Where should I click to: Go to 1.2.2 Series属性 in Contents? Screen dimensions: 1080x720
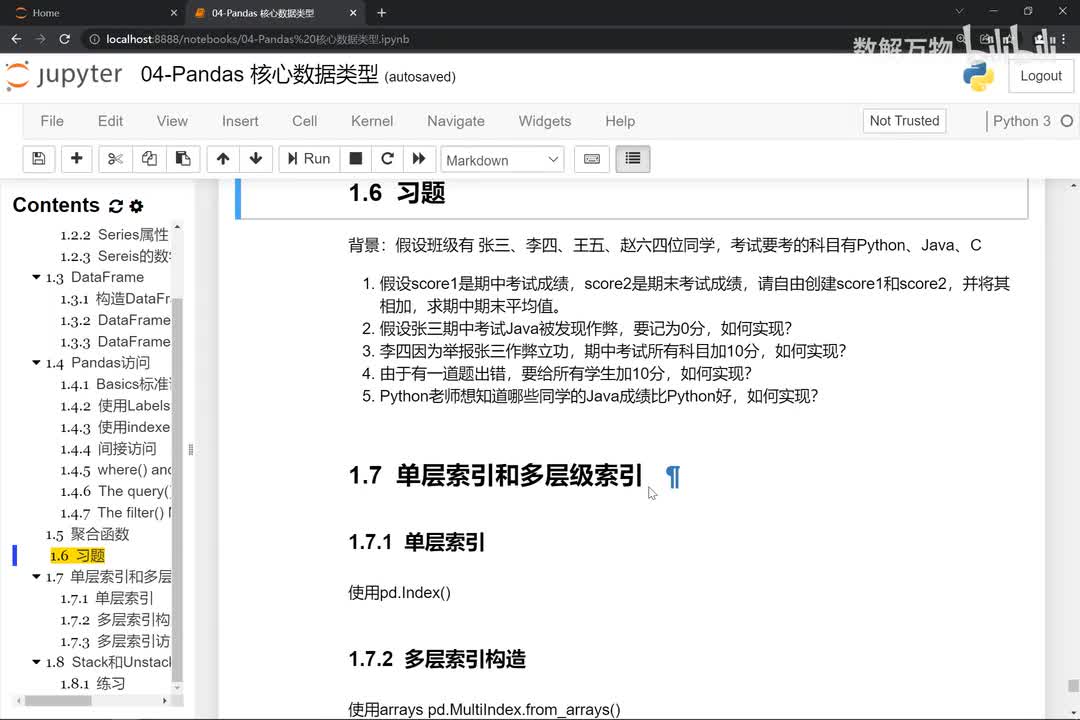click(114, 234)
